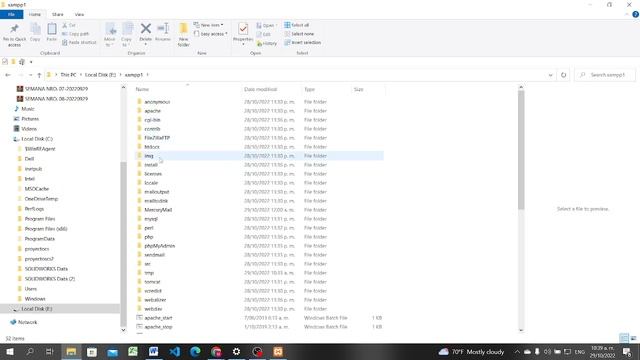Select the FileZillaFTP folder
The width and height of the screenshot is (640, 360).
tap(157, 138)
